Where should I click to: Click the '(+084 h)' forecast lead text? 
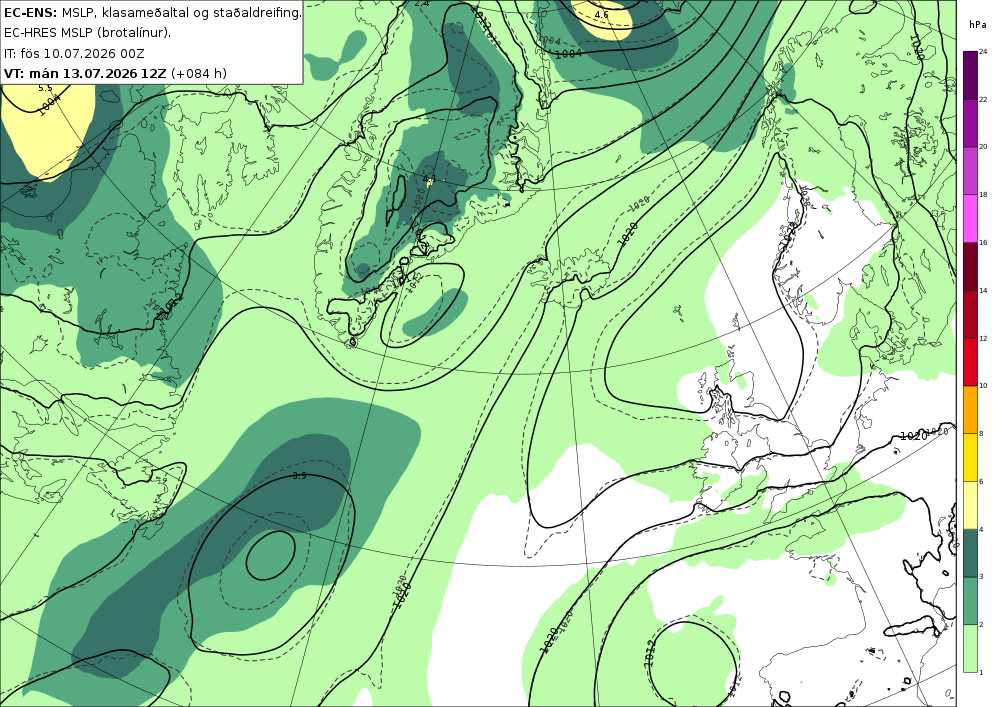tap(198, 73)
